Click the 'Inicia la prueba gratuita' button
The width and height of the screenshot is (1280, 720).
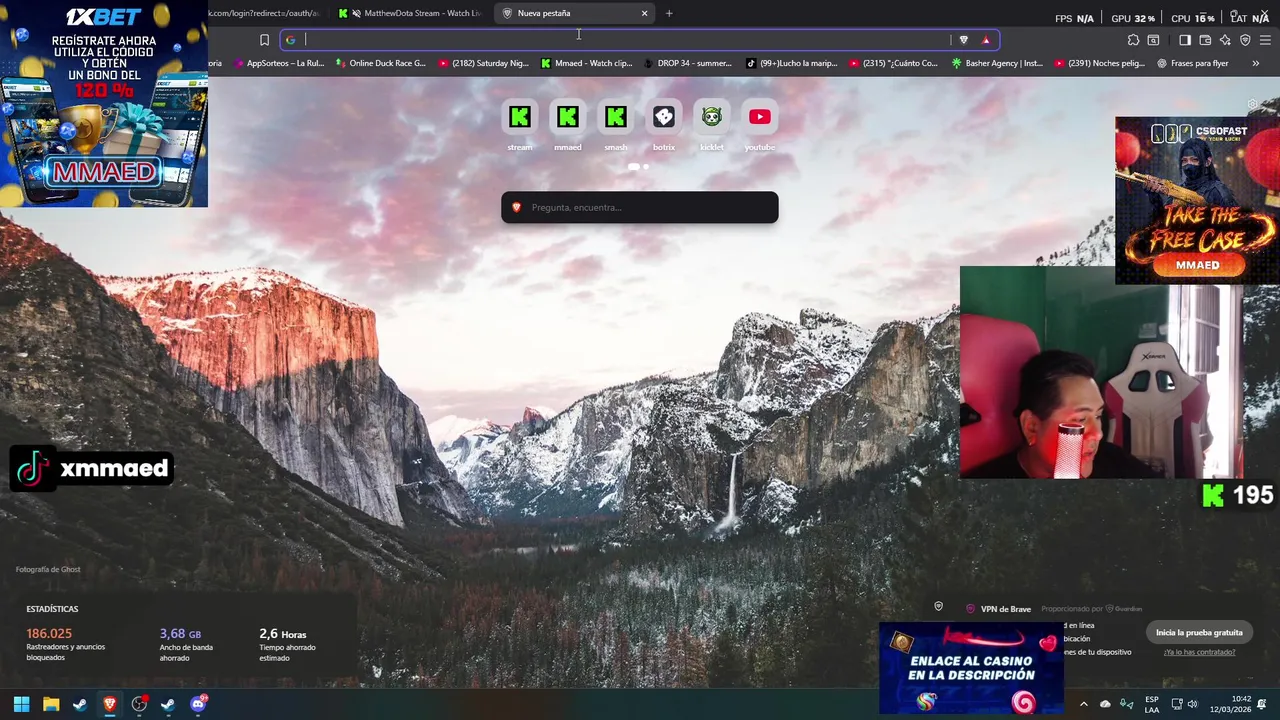coord(1199,632)
